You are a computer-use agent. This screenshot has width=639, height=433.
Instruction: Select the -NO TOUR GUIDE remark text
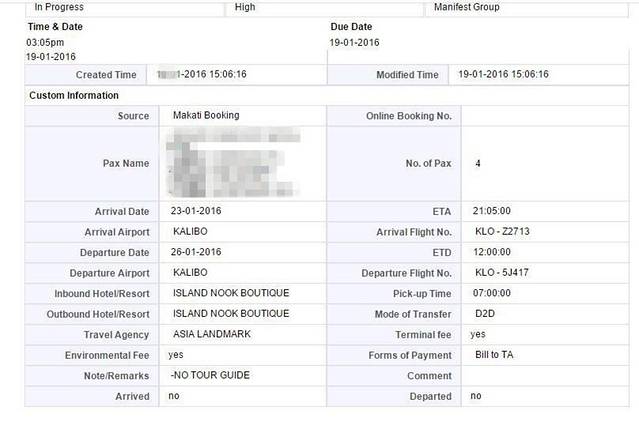pyautogui.click(x=209, y=375)
